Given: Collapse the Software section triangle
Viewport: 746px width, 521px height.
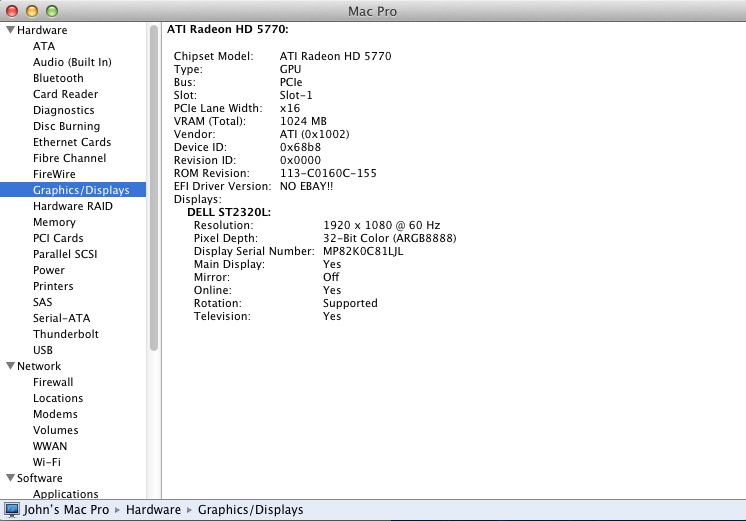Looking at the screenshot, I should click(10, 478).
